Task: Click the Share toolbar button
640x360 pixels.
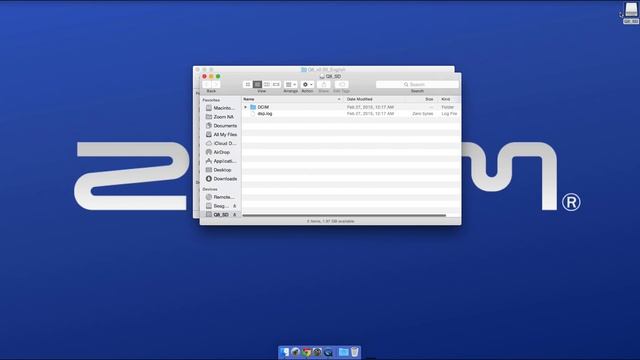Action: pyautogui.click(x=324, y=84)
